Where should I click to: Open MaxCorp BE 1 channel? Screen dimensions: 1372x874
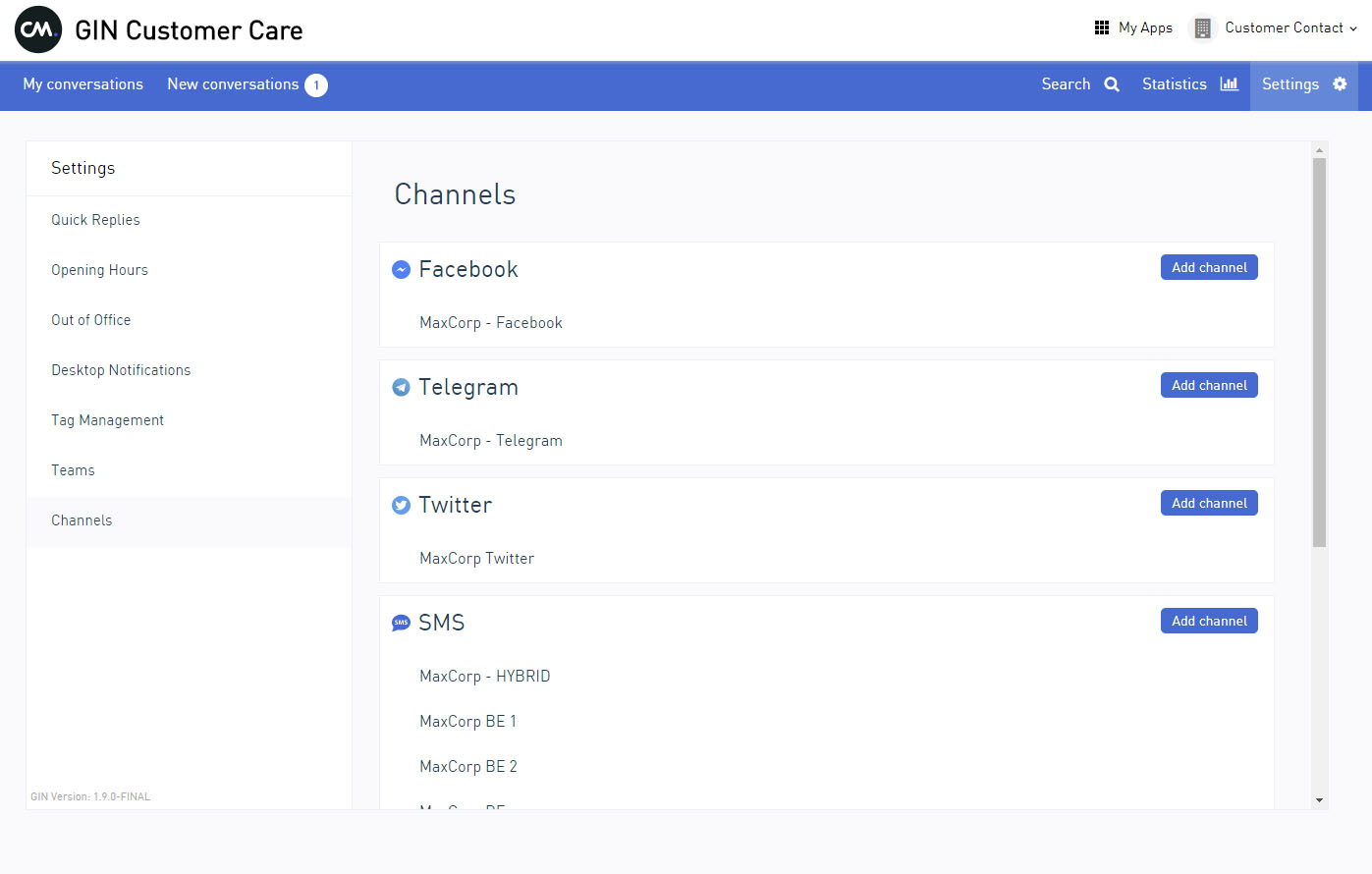point(468,722)
